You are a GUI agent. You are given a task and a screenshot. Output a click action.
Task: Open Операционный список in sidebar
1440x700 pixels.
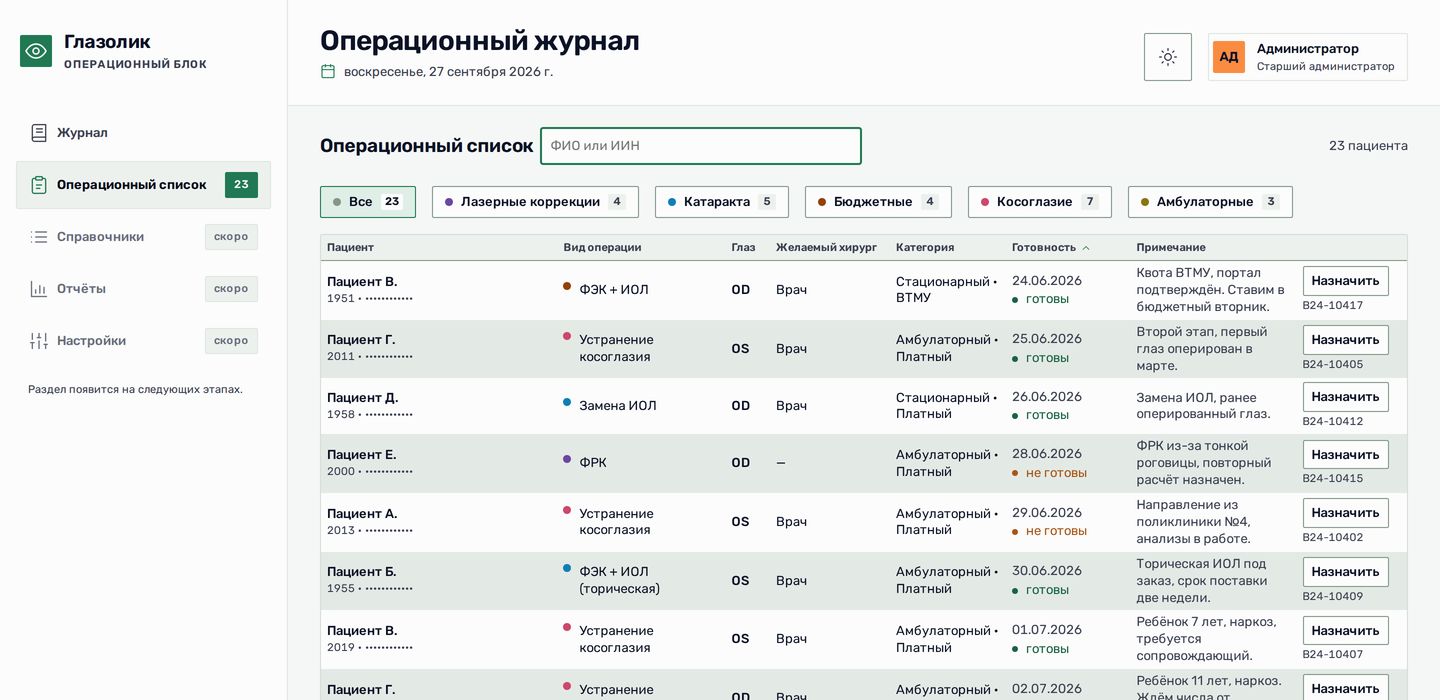click(143, 185)
